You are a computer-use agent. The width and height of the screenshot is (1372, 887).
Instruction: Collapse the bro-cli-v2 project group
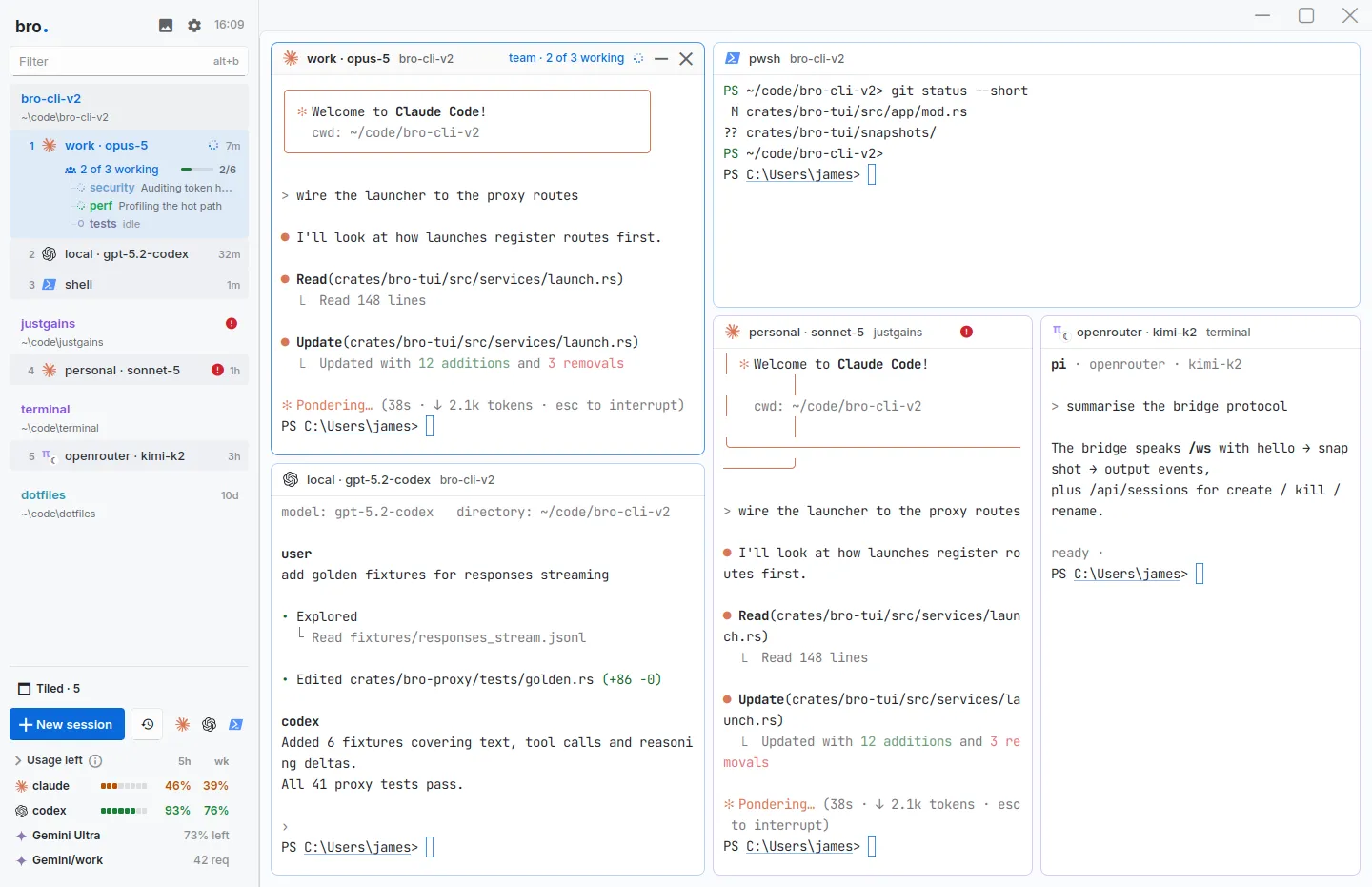129,107
